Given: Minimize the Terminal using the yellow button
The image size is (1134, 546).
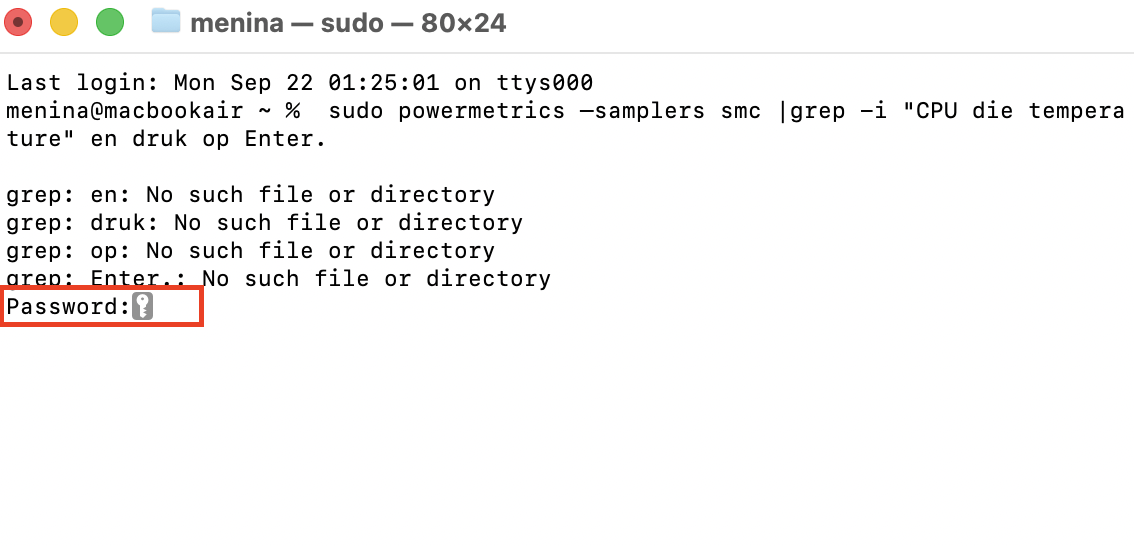Looking at the screenshot, I should pos(63,21).
